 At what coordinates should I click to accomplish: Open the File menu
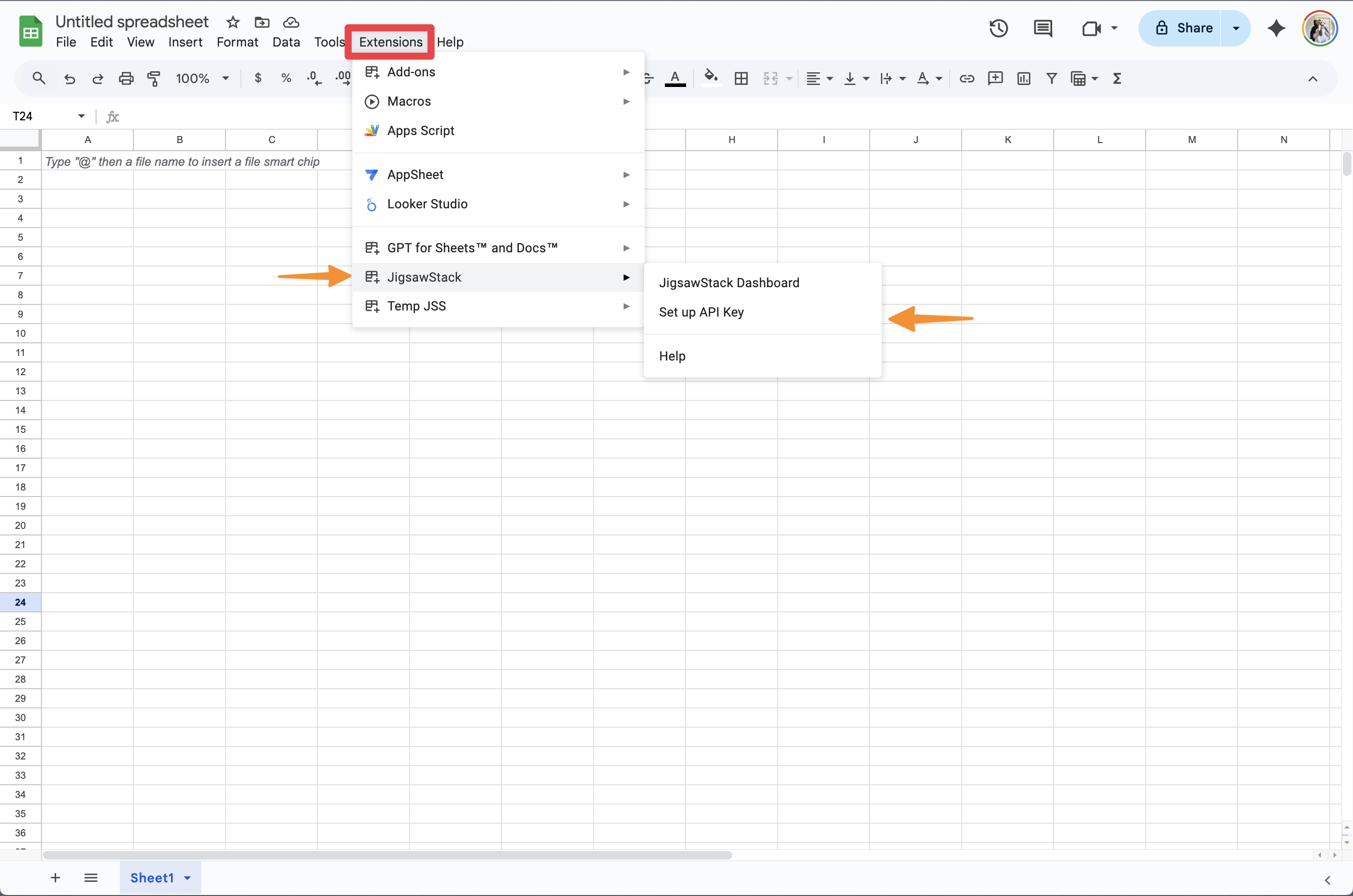click(x=66, y=42)
